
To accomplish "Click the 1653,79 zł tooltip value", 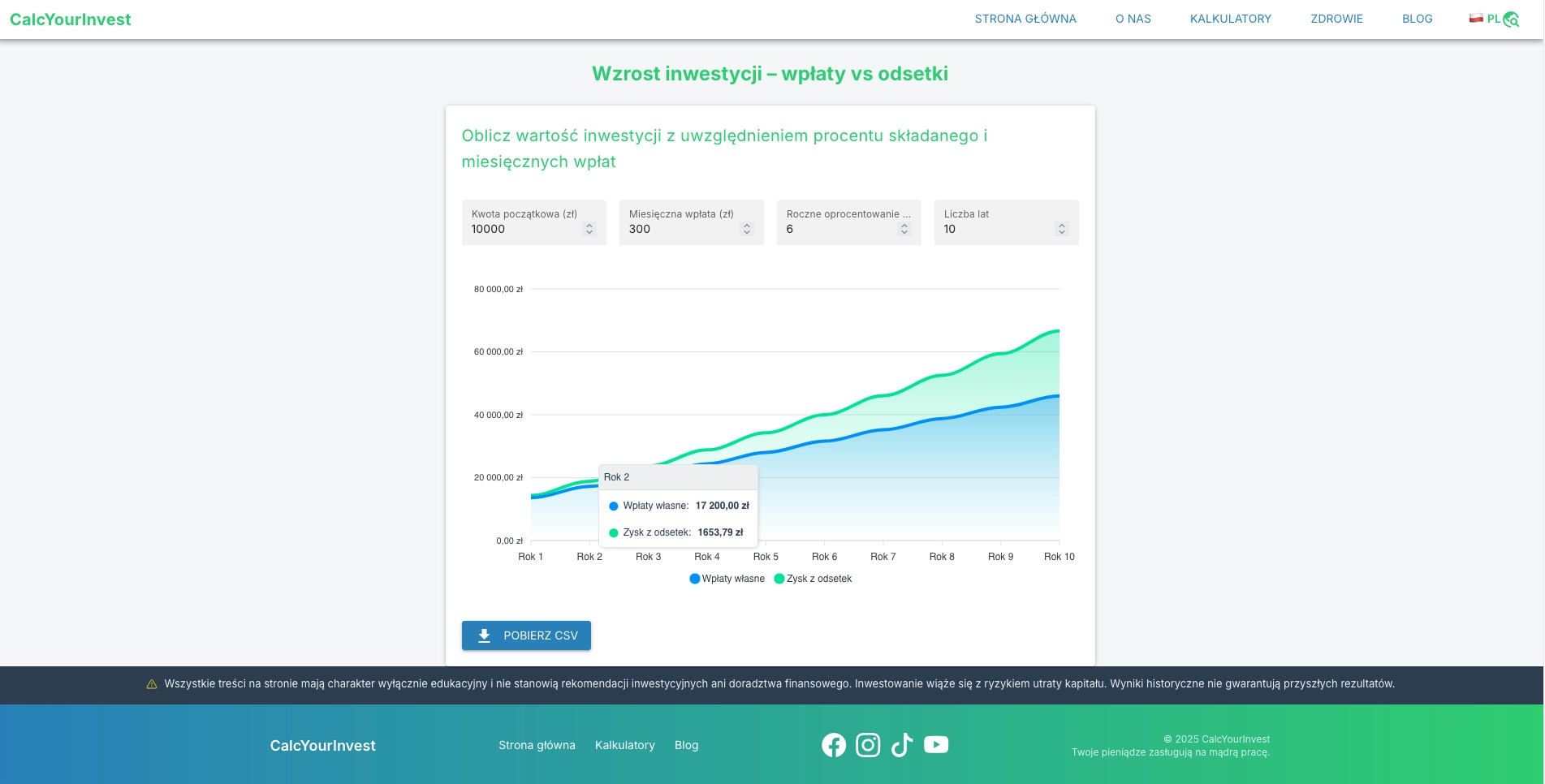I will [721, 532].
